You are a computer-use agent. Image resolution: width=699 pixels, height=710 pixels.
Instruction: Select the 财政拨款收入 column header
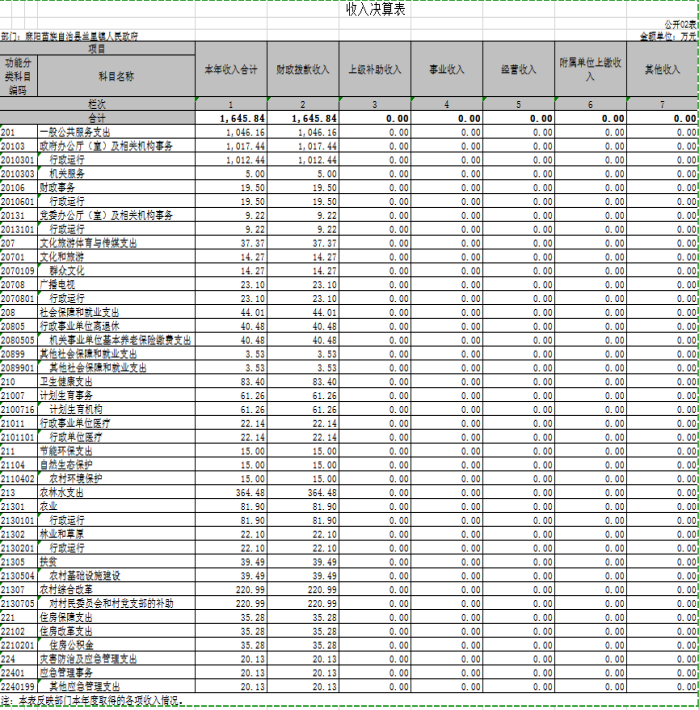click(303, 70)
